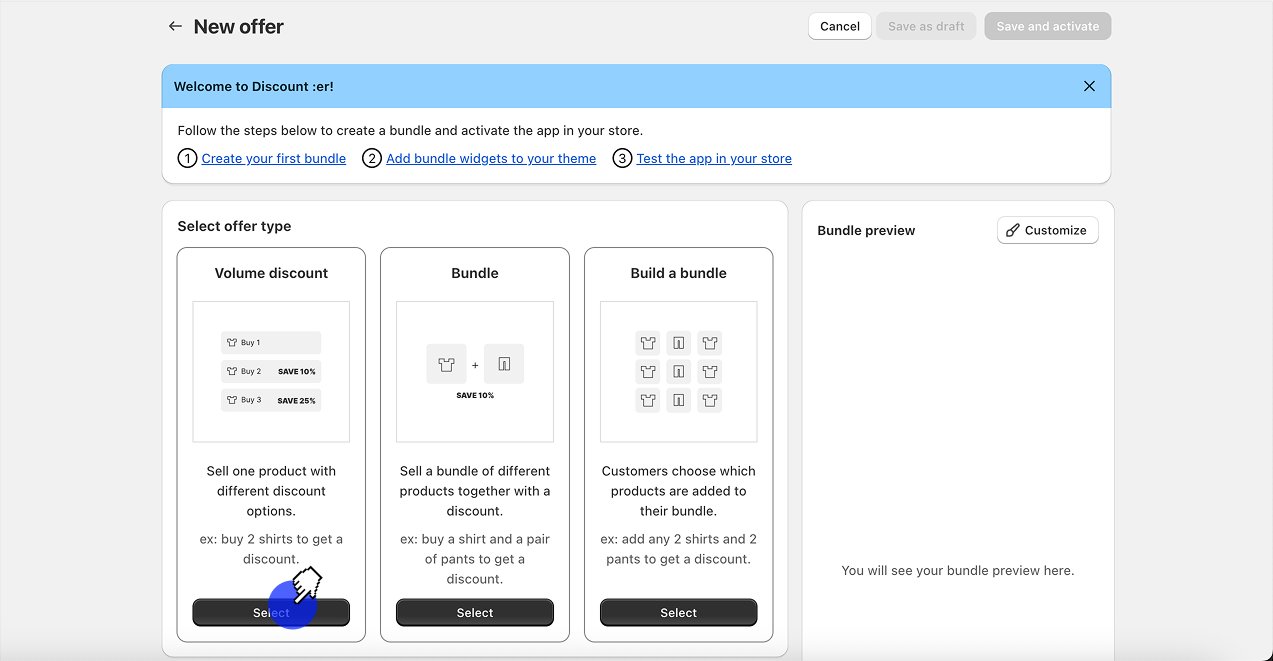Click the Volume discount illustration image
This screenshot has width=1273, height=661.
271,371
